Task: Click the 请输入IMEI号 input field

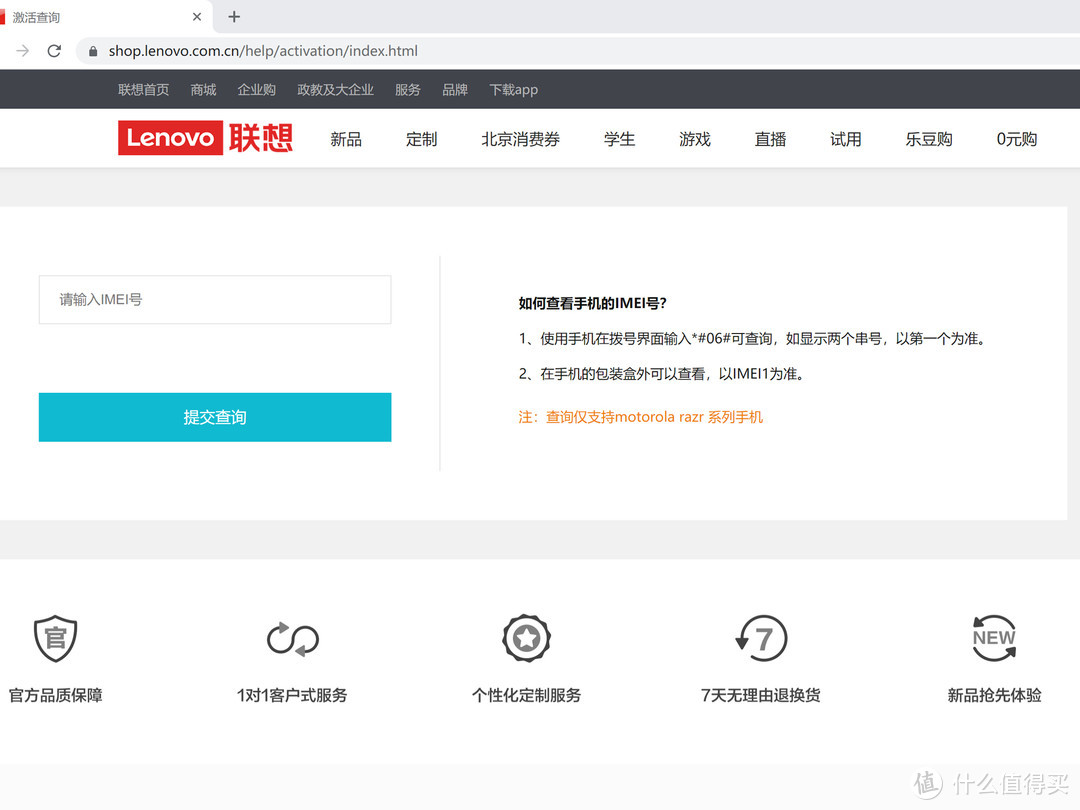Action: point(215,300)
